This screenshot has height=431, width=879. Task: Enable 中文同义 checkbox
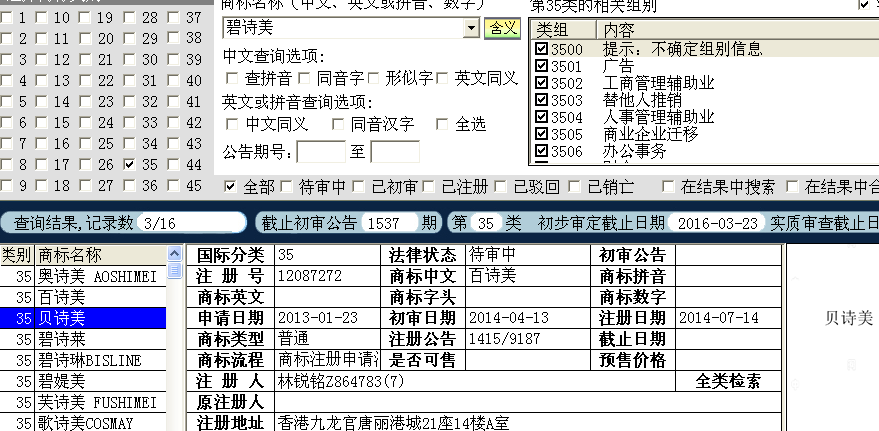[231, 124]
